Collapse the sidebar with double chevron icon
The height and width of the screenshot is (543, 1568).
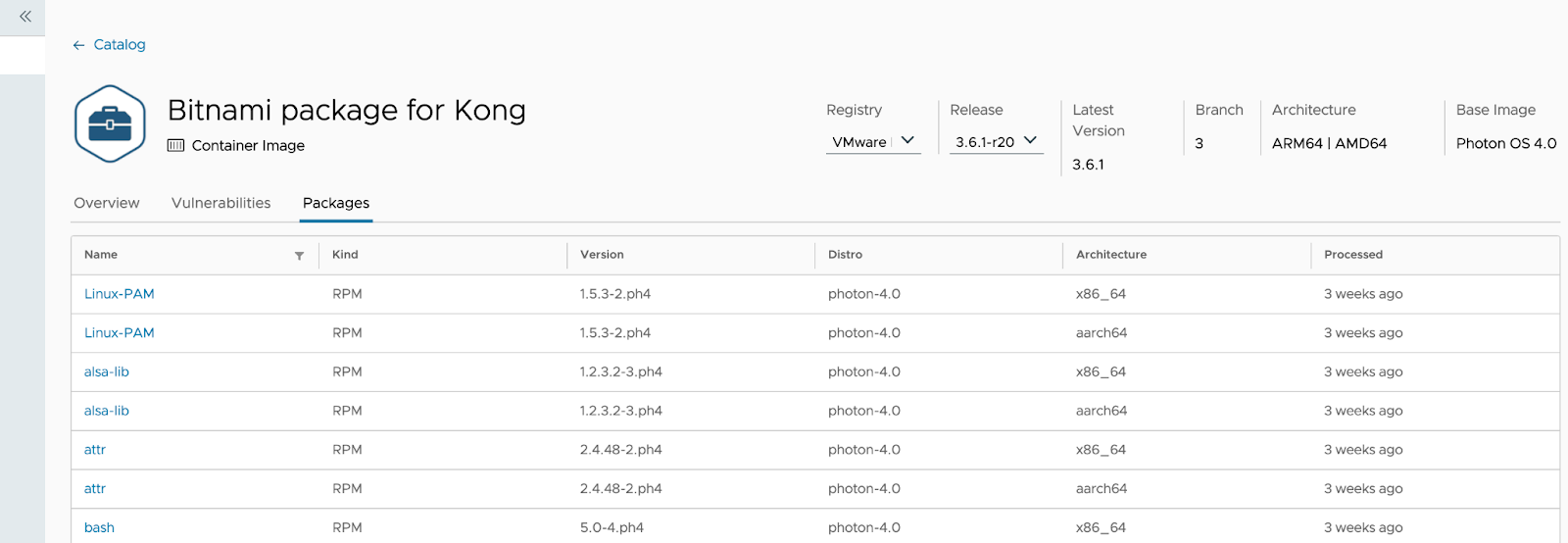pos(24,17)
